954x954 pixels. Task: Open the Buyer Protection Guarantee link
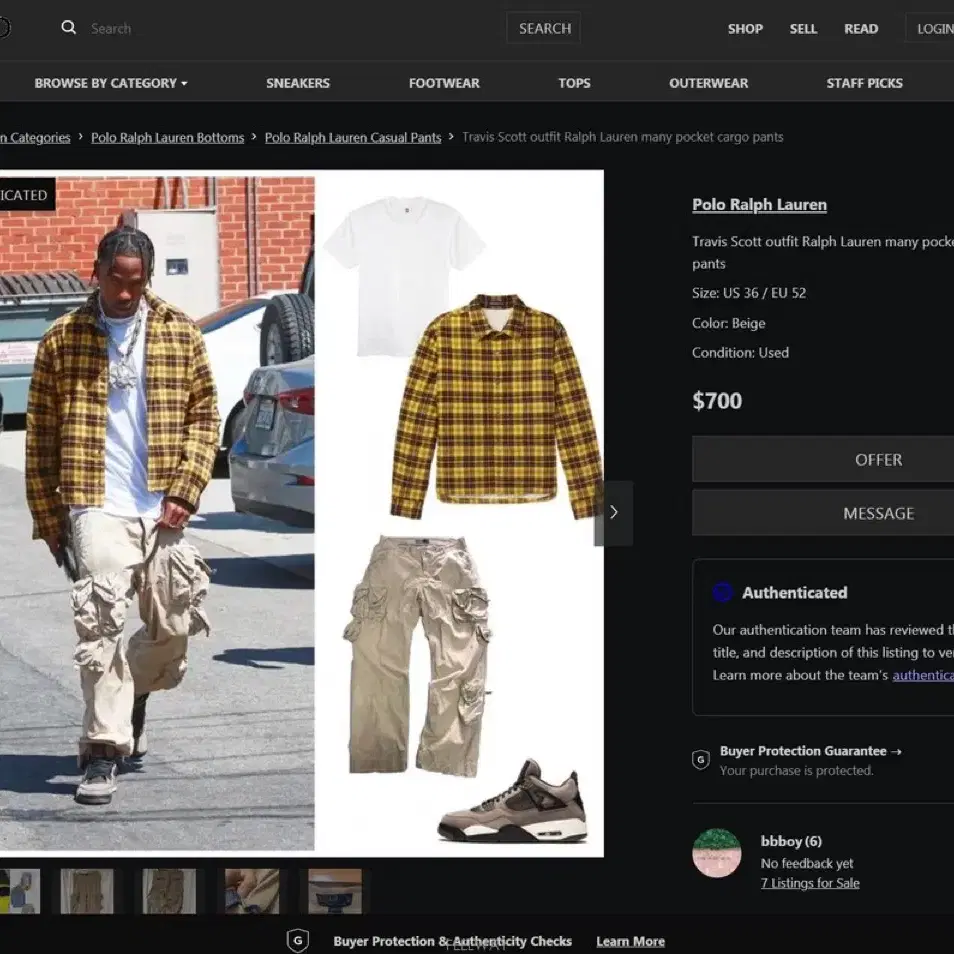[810, 751]
